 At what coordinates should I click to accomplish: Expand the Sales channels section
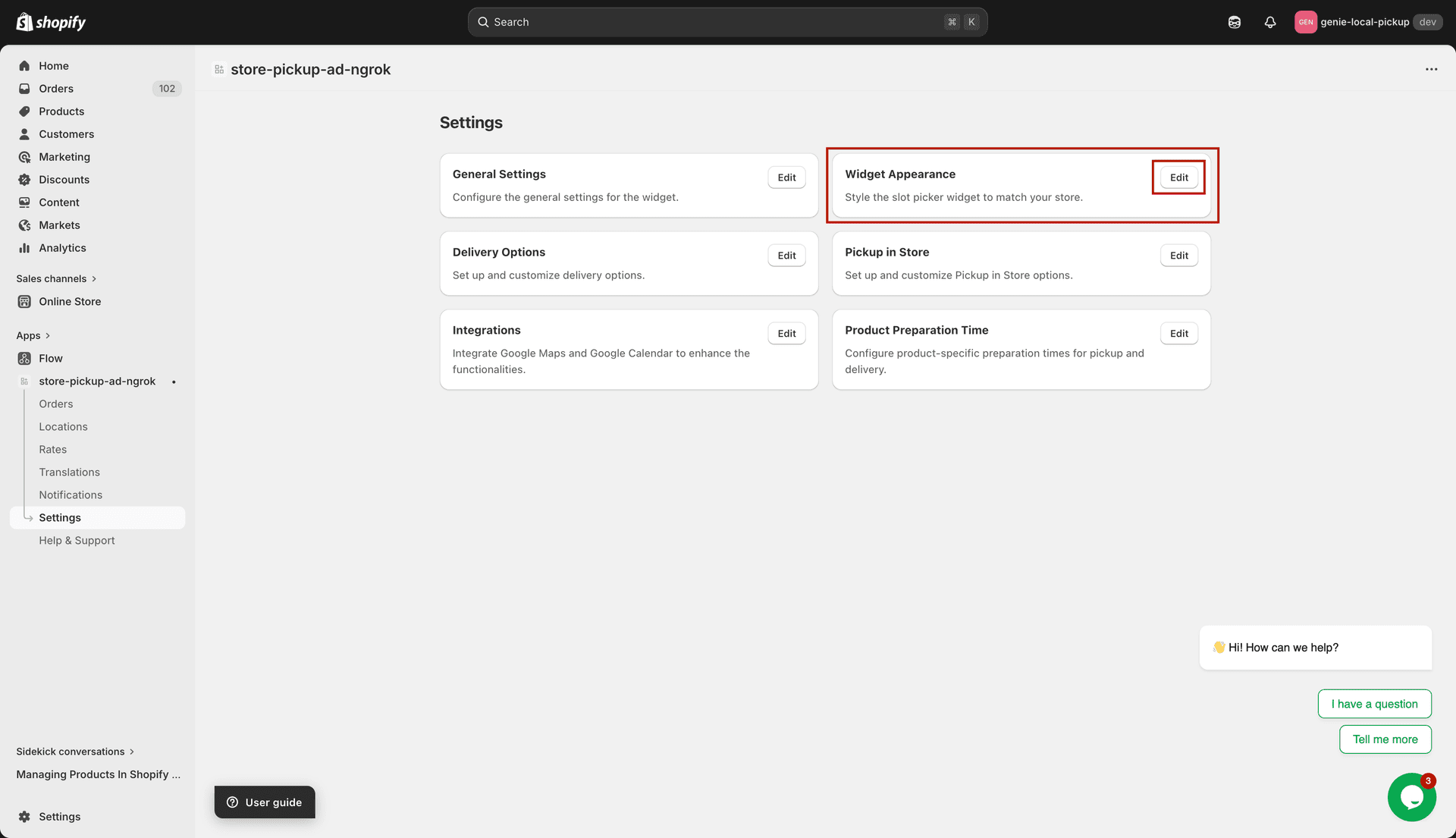click(94, 278)
